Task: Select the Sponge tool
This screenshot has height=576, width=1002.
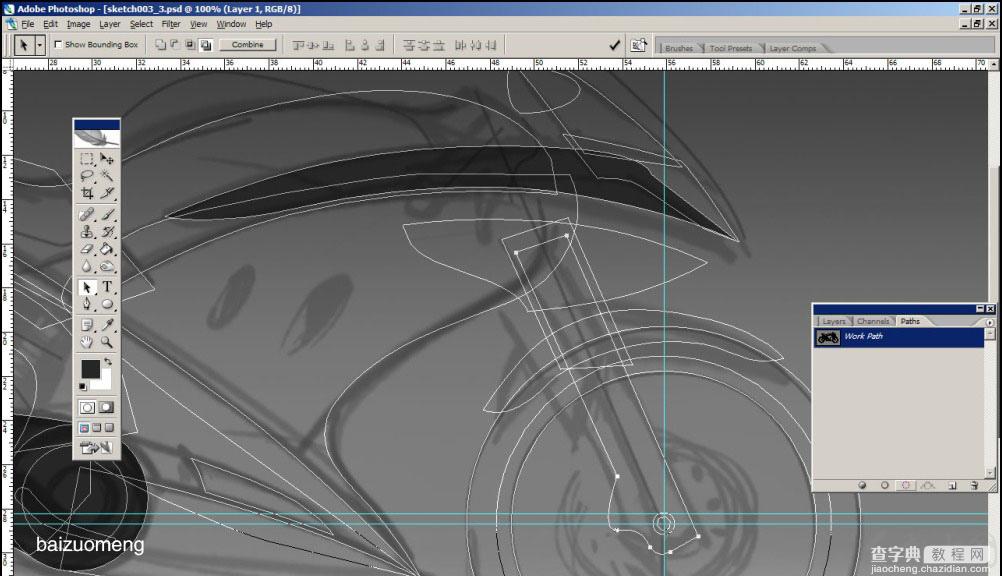Action: [107, 266]
